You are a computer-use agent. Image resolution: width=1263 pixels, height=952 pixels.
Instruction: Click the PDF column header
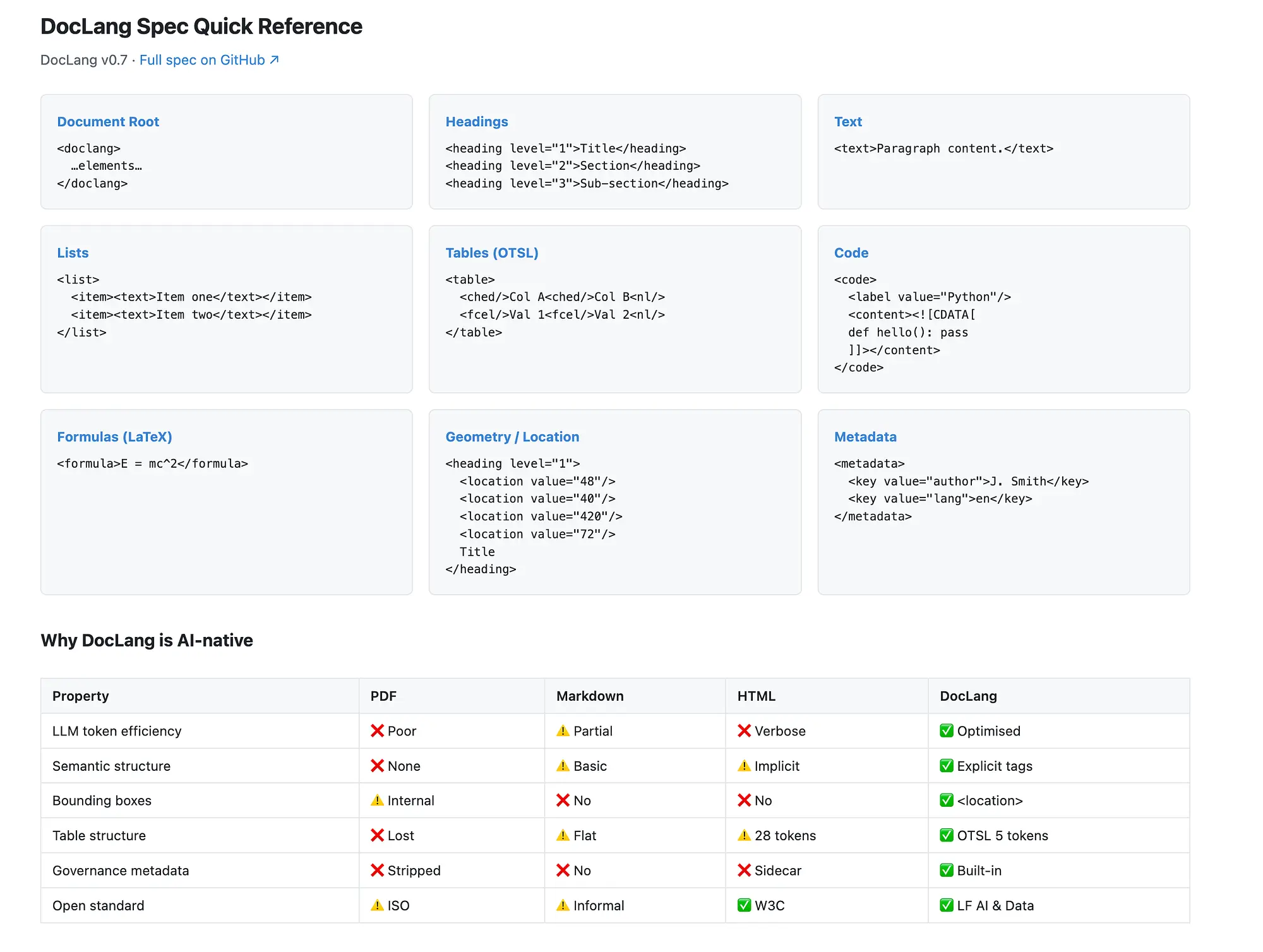click(x=383, y=696)
